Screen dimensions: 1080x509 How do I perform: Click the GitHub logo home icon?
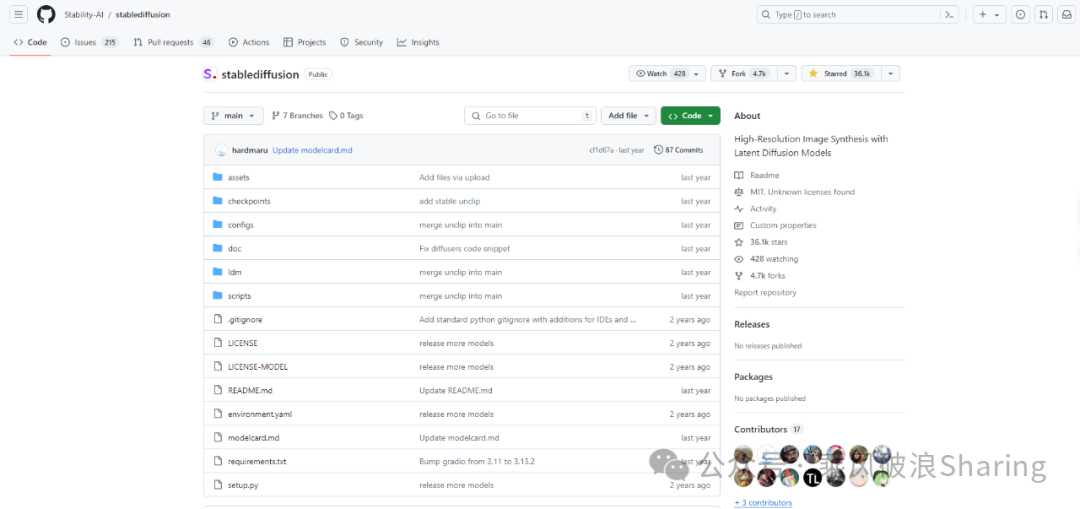pos(46,14)
